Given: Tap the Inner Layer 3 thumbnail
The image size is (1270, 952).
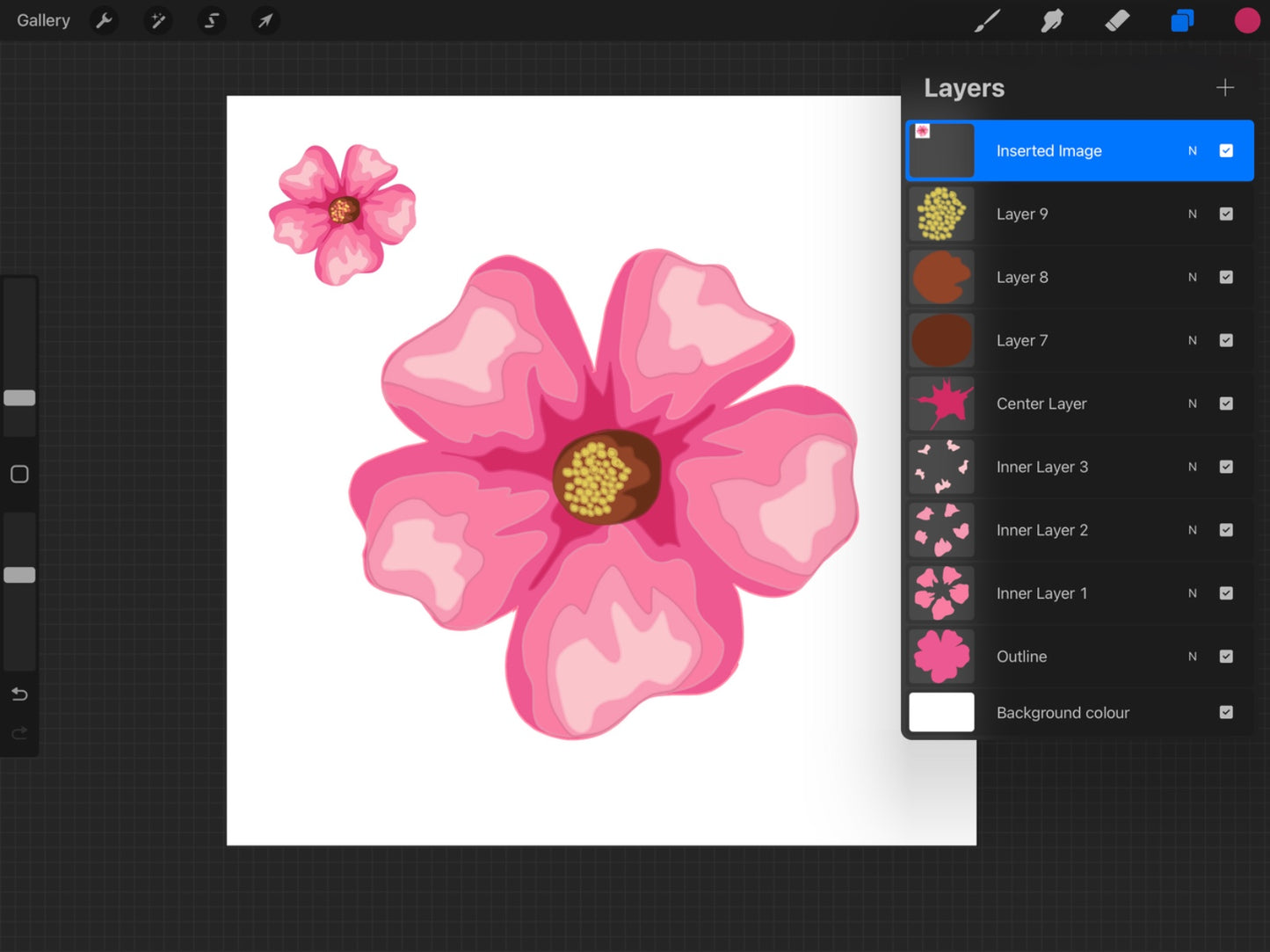Looking at the screenshot, I should coord(941,467).
